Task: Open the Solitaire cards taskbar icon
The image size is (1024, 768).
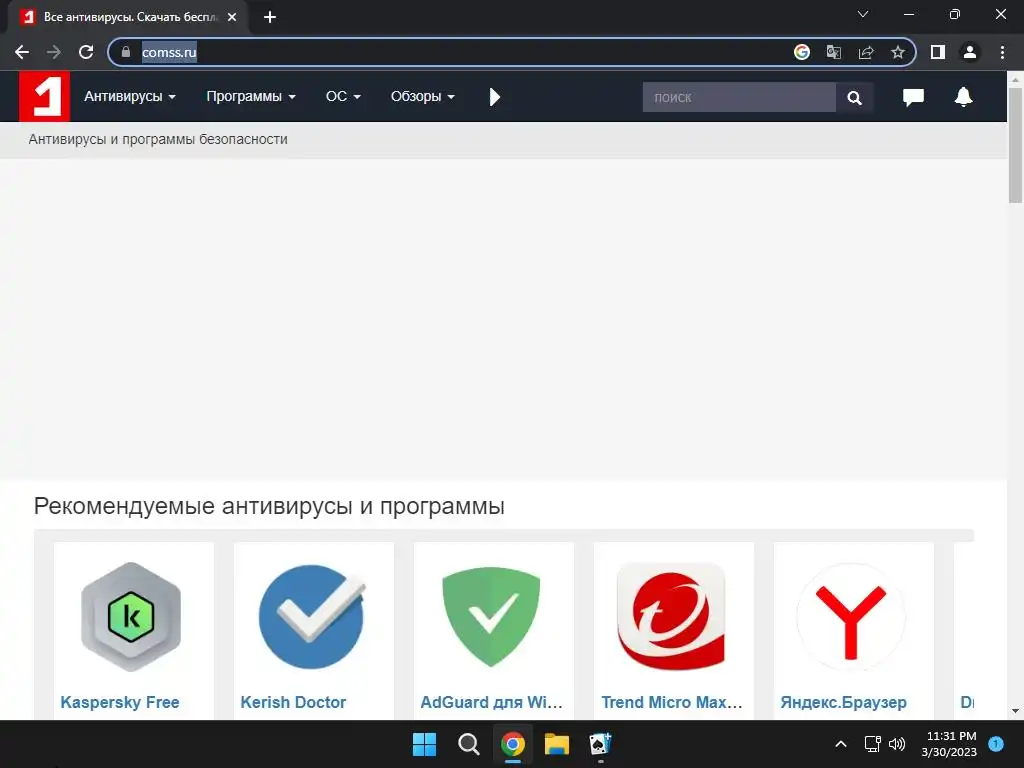Action: point(600,744)
